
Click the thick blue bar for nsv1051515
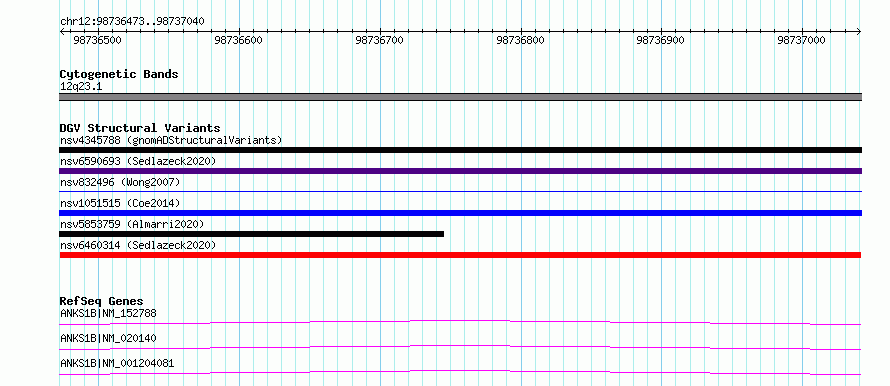(x=460, y=213)
